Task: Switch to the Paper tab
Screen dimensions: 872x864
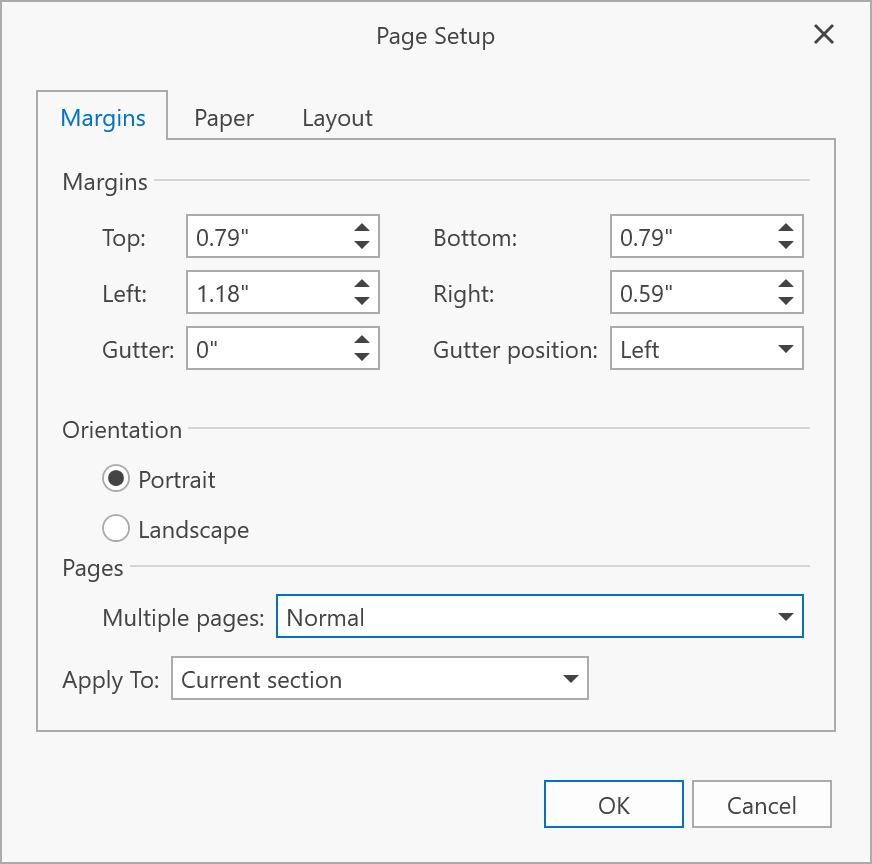Action: [x=224, y=118]
